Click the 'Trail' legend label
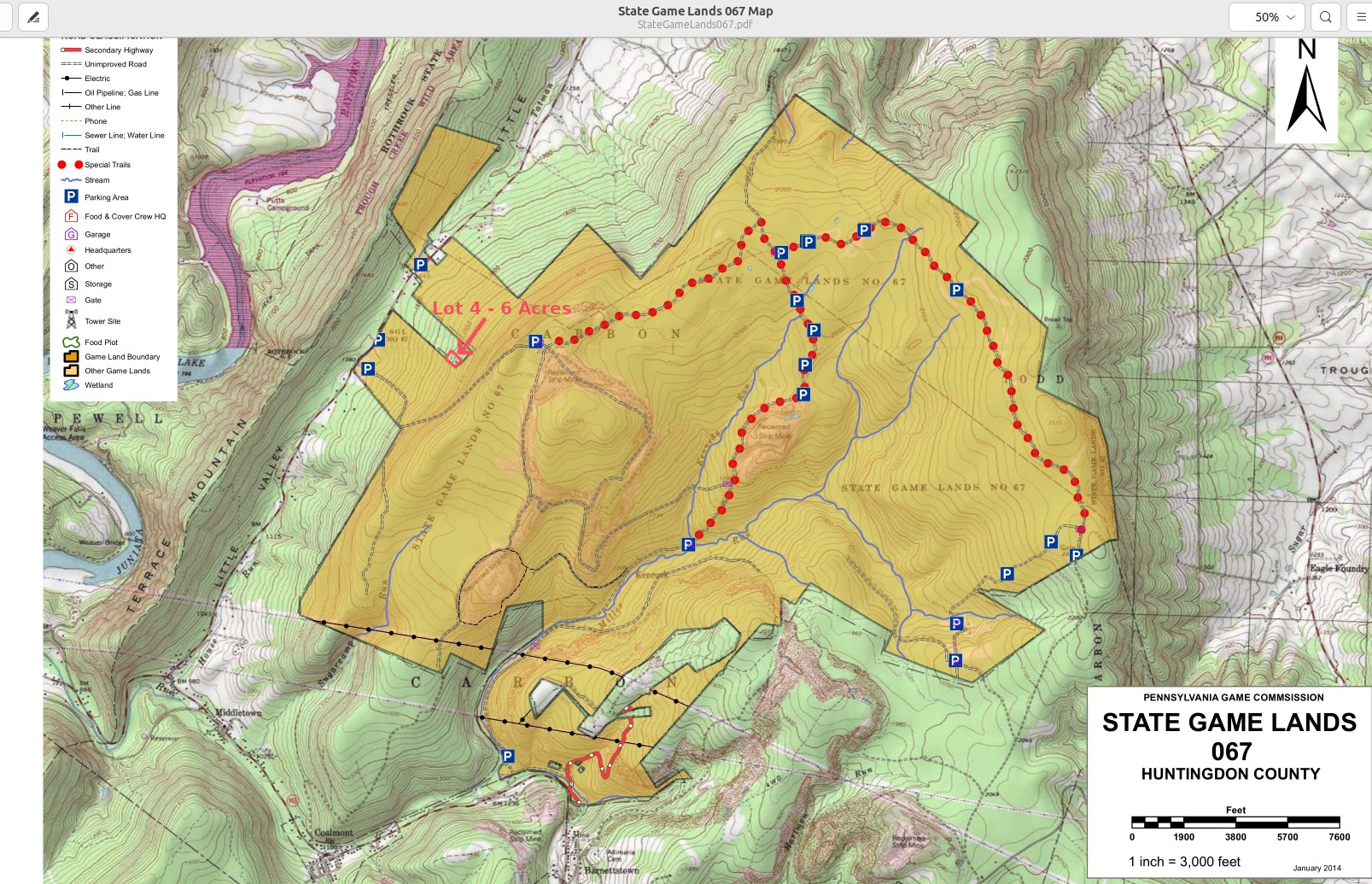 tap(92, 149)
